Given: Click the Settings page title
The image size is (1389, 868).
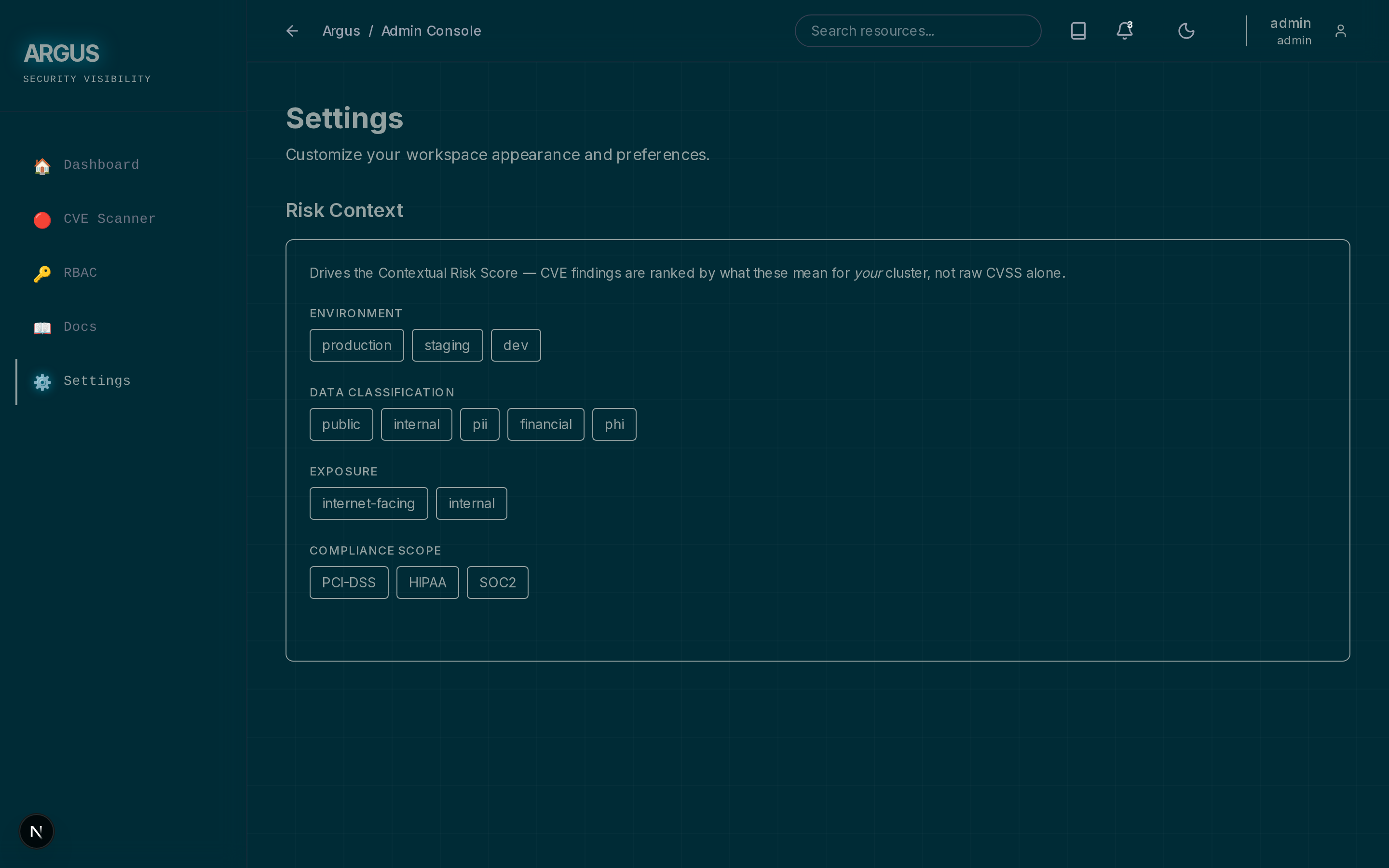Looking at the screenshot, I should coord(344,118).
